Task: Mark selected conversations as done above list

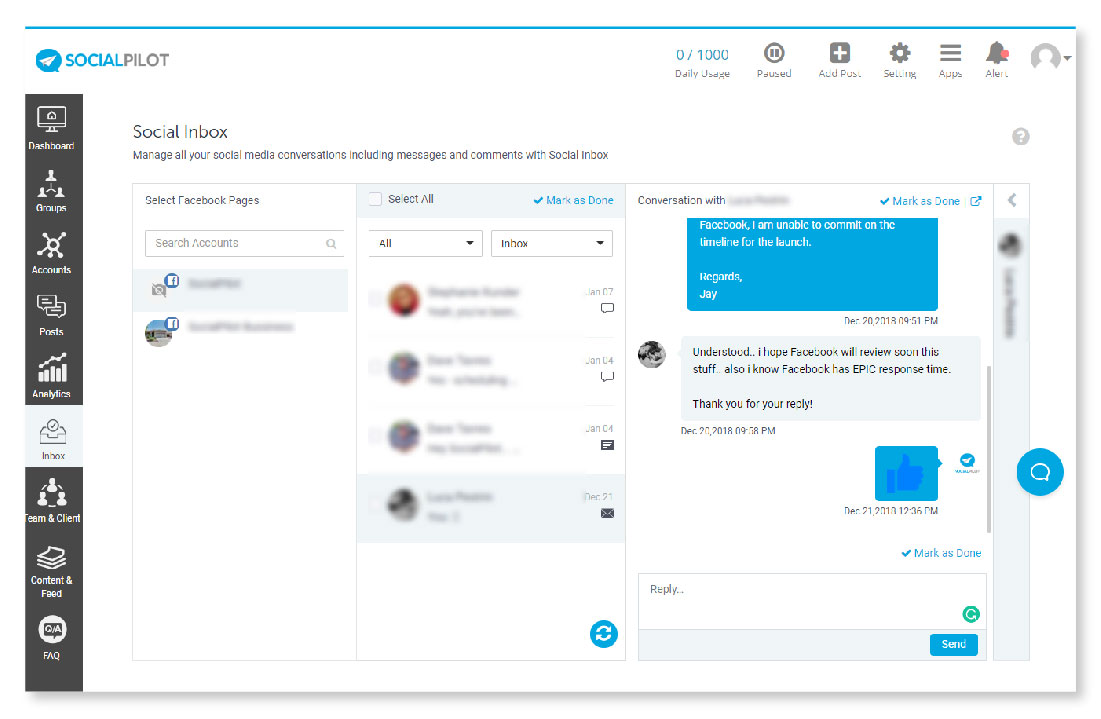Action: click(573, 200)
